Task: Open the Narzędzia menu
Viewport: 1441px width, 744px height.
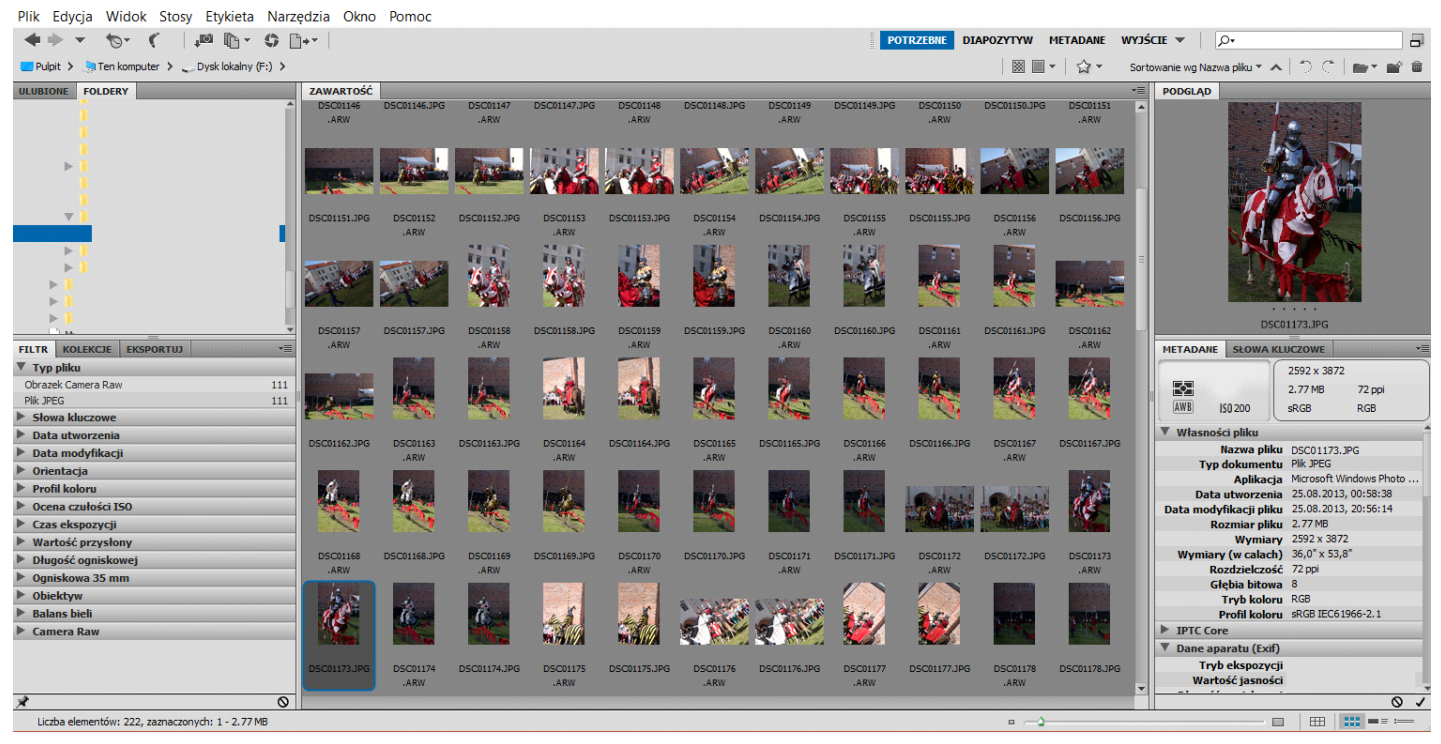Action: 298,17
